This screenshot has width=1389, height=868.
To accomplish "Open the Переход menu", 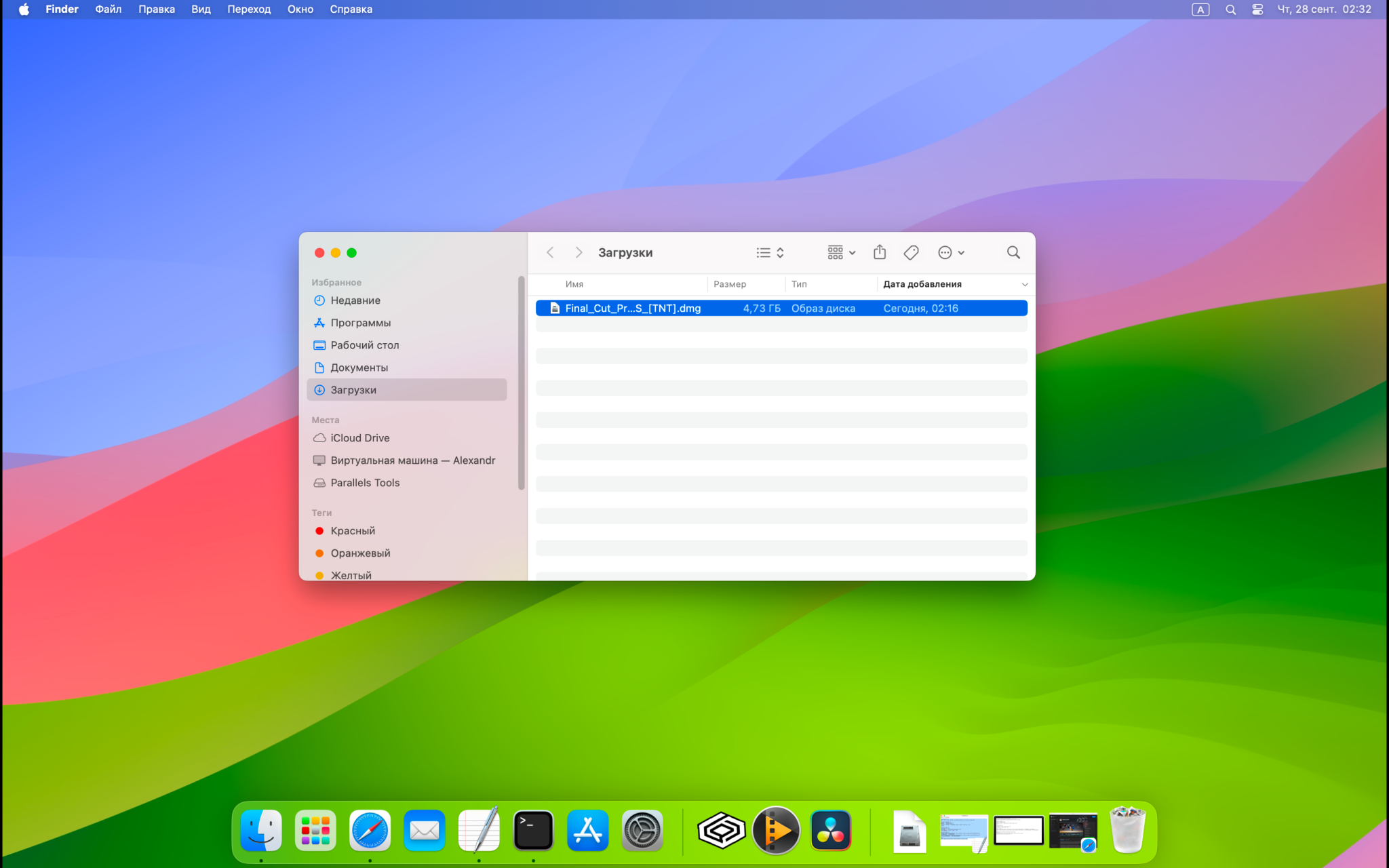I will [249, 9].
